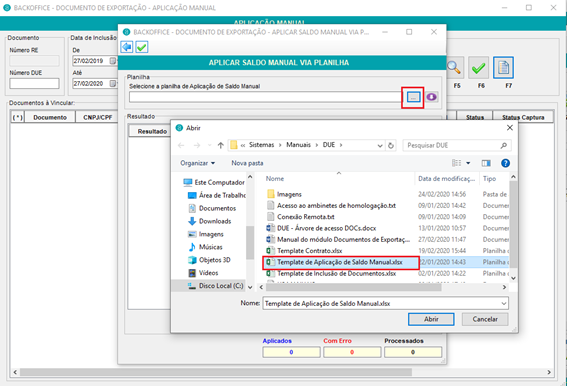Click the spreadsheet document F7 icon in main window

pos(503,68)
